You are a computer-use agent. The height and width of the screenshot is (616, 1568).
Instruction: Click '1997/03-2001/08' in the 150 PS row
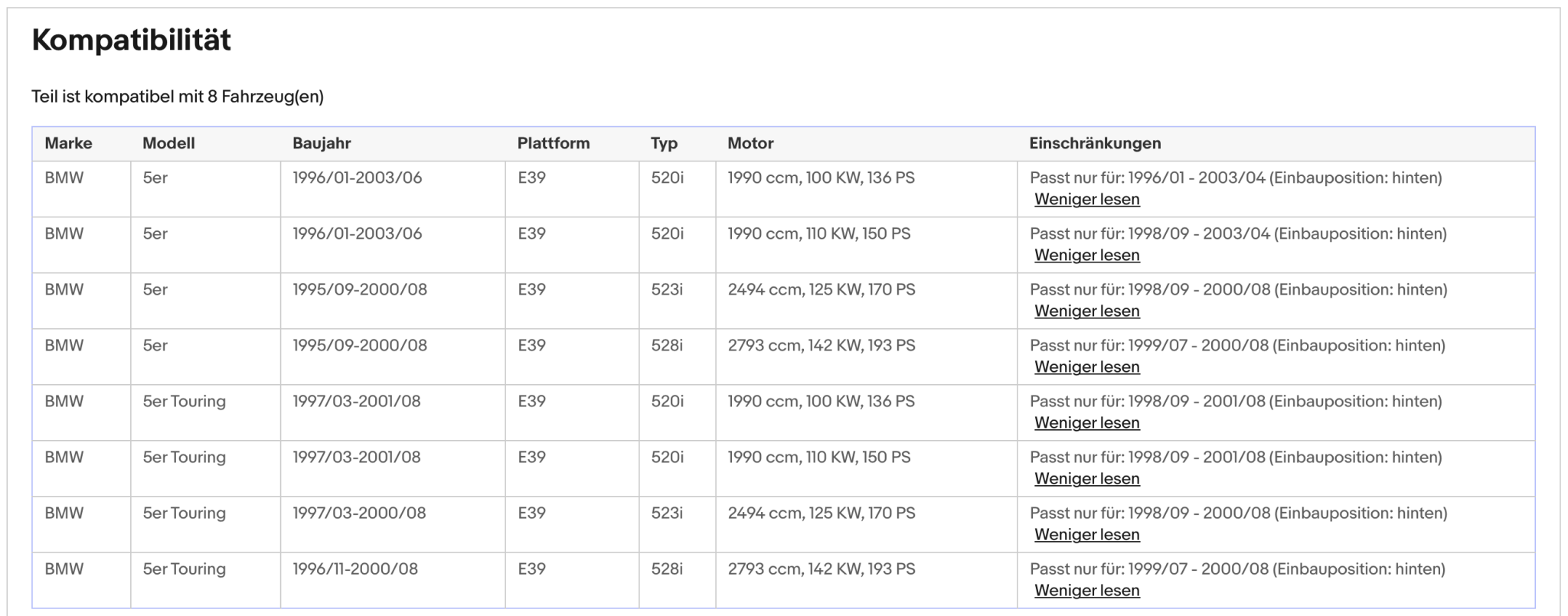coord(357,457)
